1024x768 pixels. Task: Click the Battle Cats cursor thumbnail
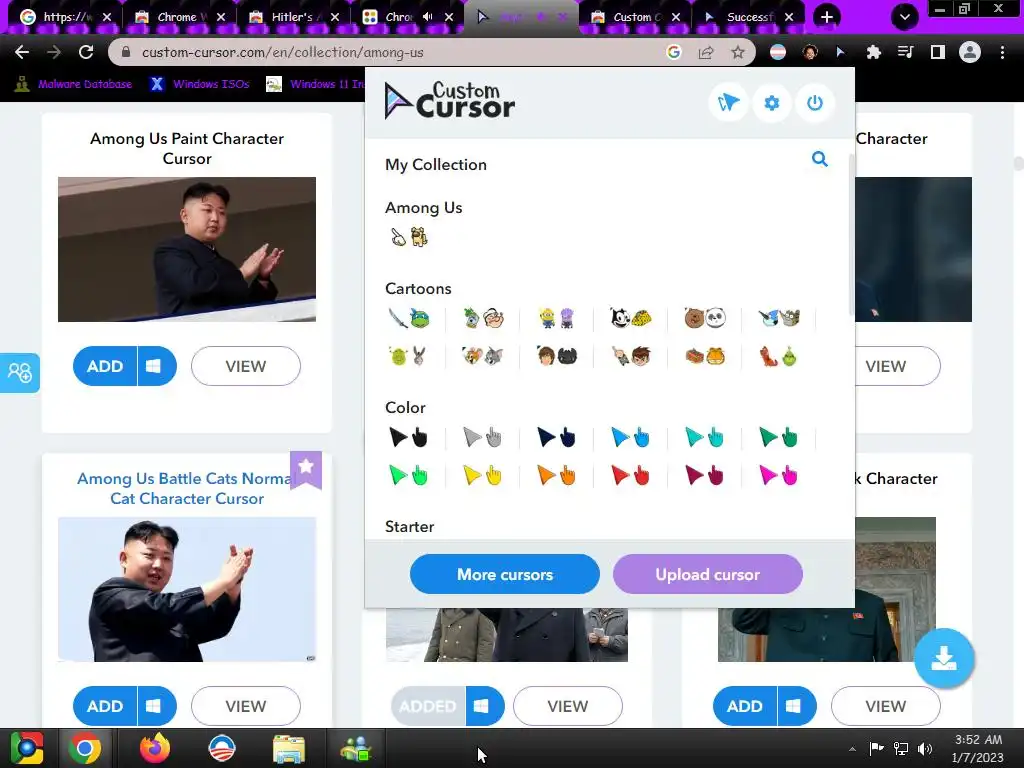pyautogui.click(x=187, y=589)
